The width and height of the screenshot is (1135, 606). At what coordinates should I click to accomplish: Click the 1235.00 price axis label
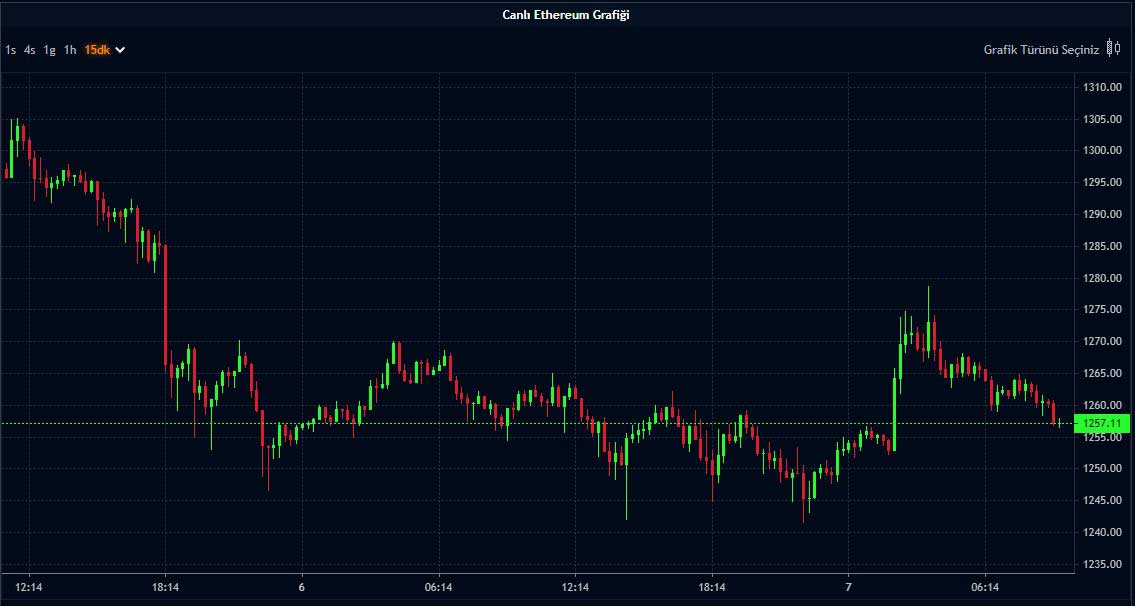(1102, 563)
